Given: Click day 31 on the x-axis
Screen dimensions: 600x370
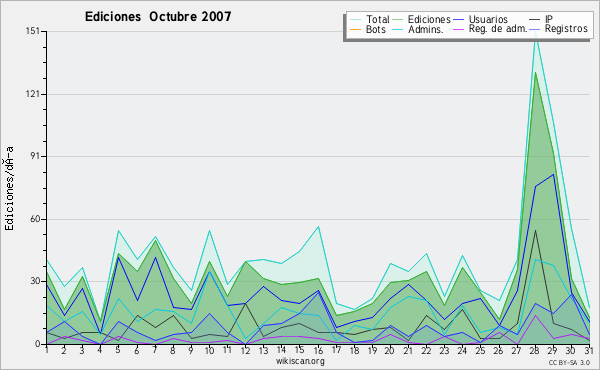Looking at the screenshot, I should pyautogui.click(x=589, y=350).
